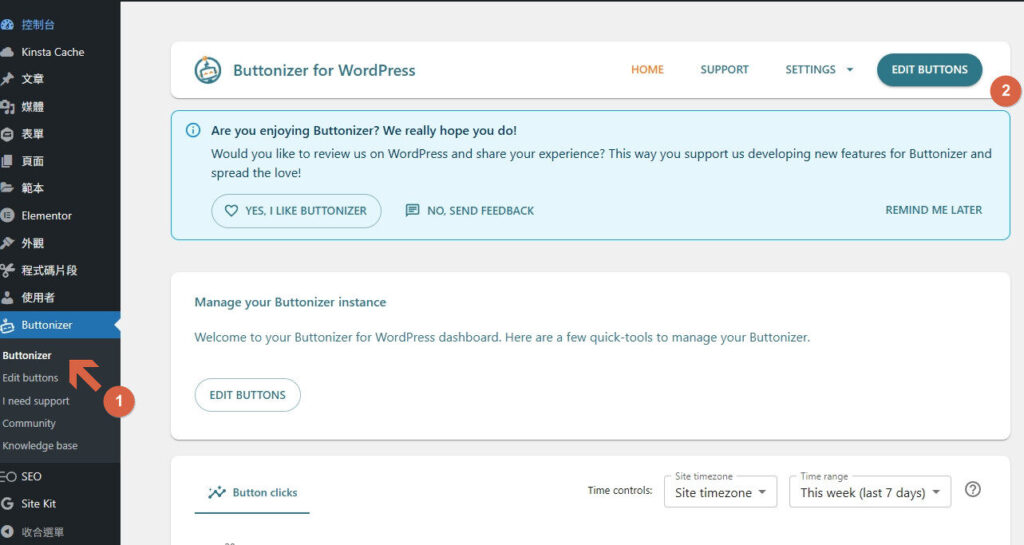Click Remind Me Later
This screenshot has height=545, width=1024.
pos(933,210)
